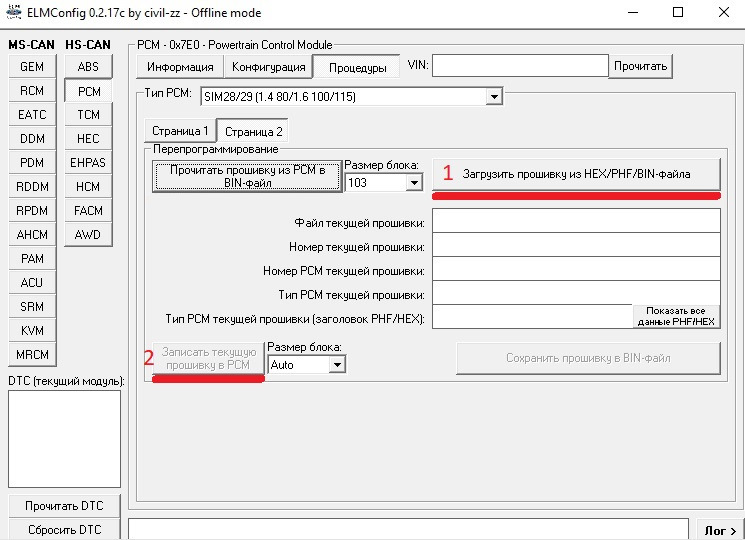The width and height of the screenshot is (745, 540).
Task: Open the Auto block size dropdown
Action: 337,365
